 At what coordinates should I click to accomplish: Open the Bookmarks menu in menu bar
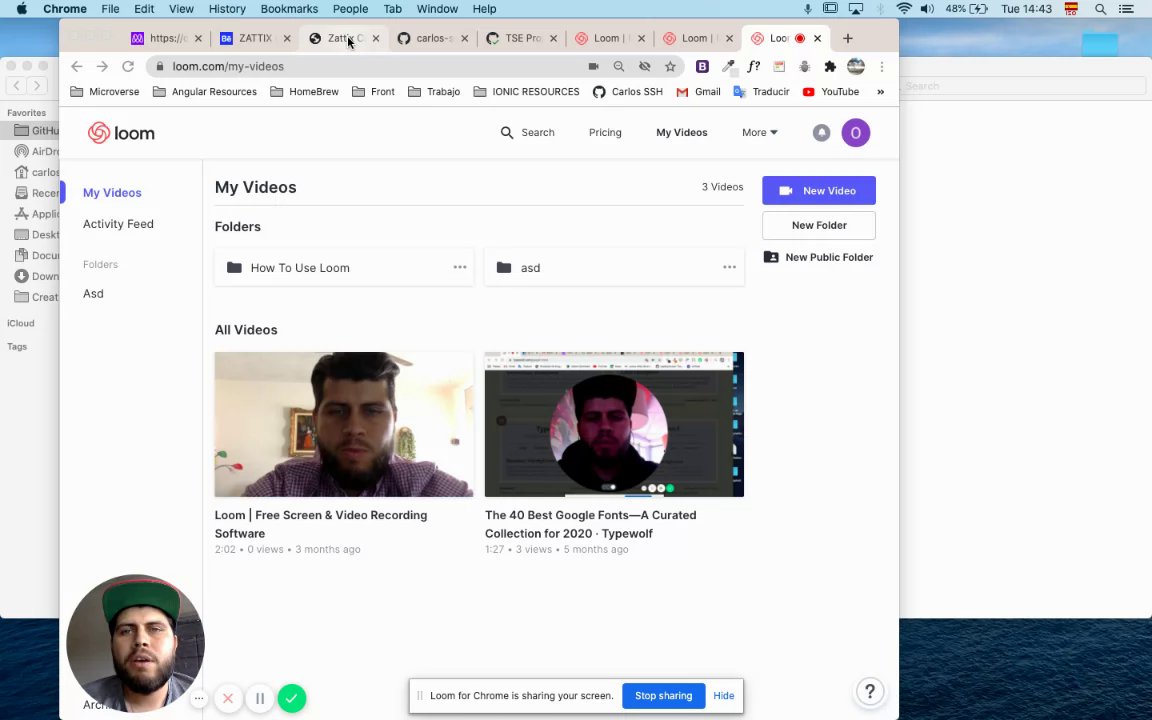289,9
